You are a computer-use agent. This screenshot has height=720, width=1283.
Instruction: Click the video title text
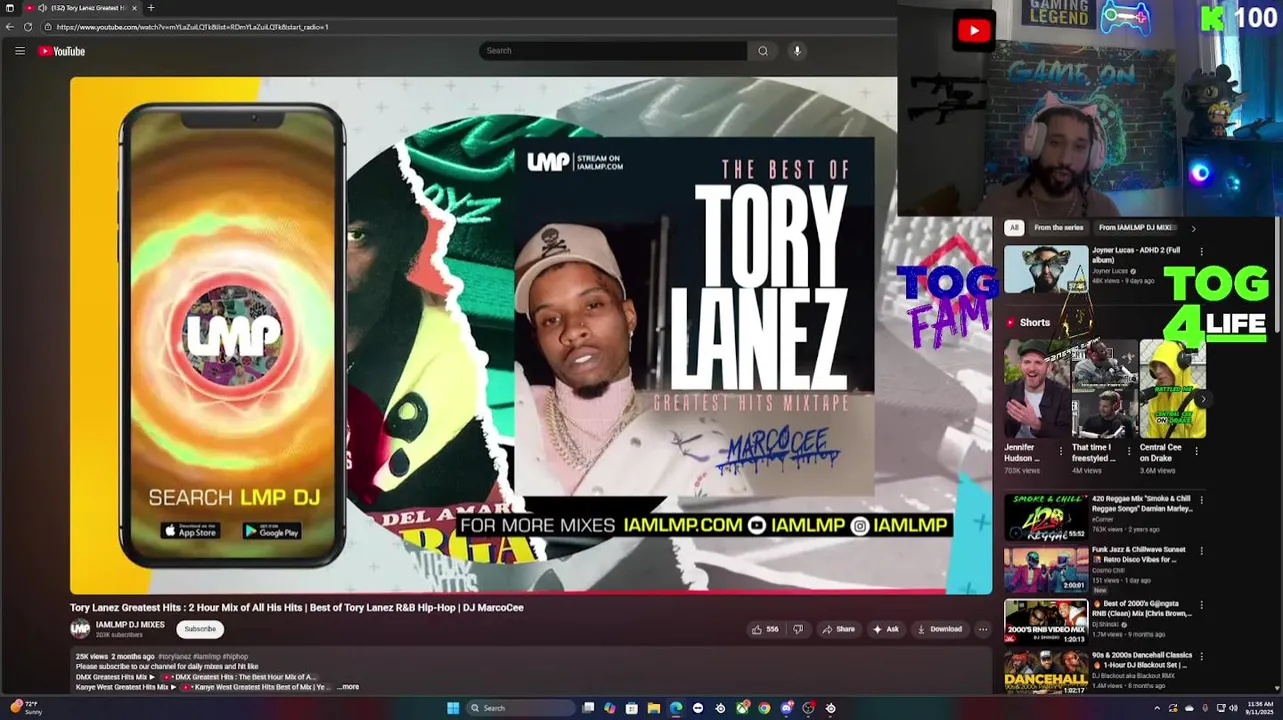(x=297, y=607)
